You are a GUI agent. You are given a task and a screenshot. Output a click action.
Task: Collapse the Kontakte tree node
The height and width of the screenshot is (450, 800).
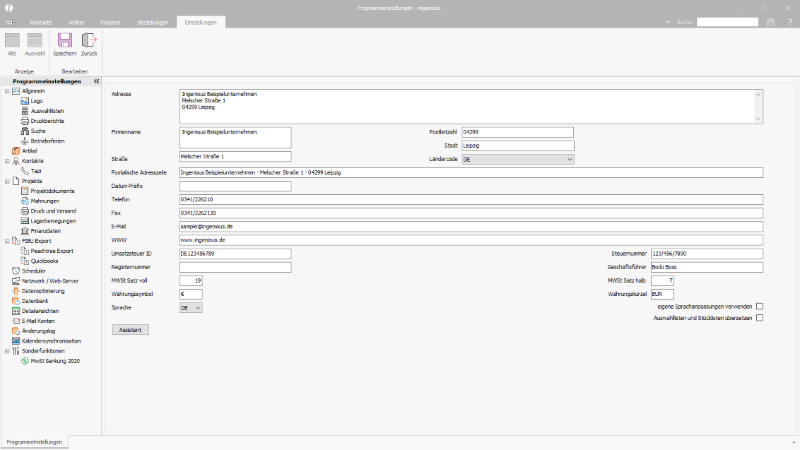pos(7,161)
